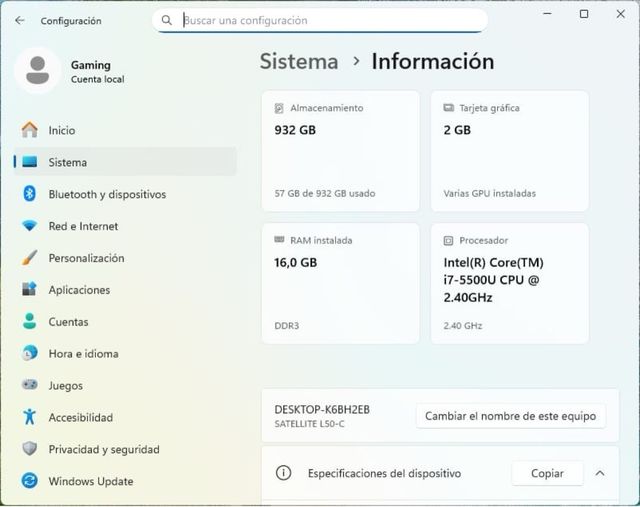
Task: Click the Especificaciones del dispositivo heading
Action: (384, 473)
